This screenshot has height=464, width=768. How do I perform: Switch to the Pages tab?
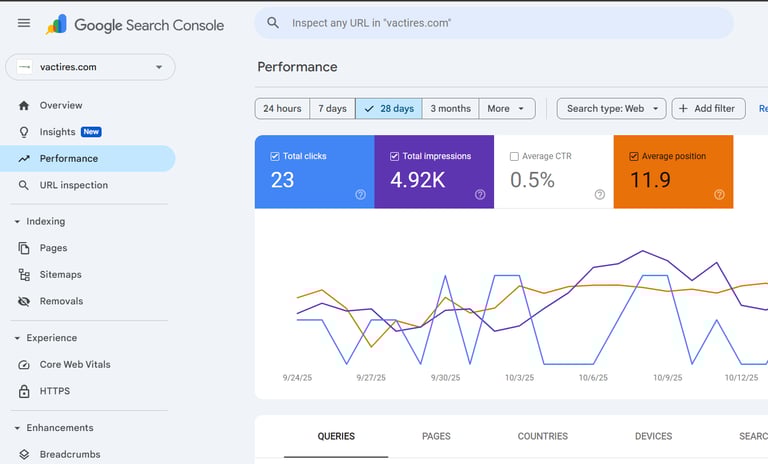(x=436, y=436)
